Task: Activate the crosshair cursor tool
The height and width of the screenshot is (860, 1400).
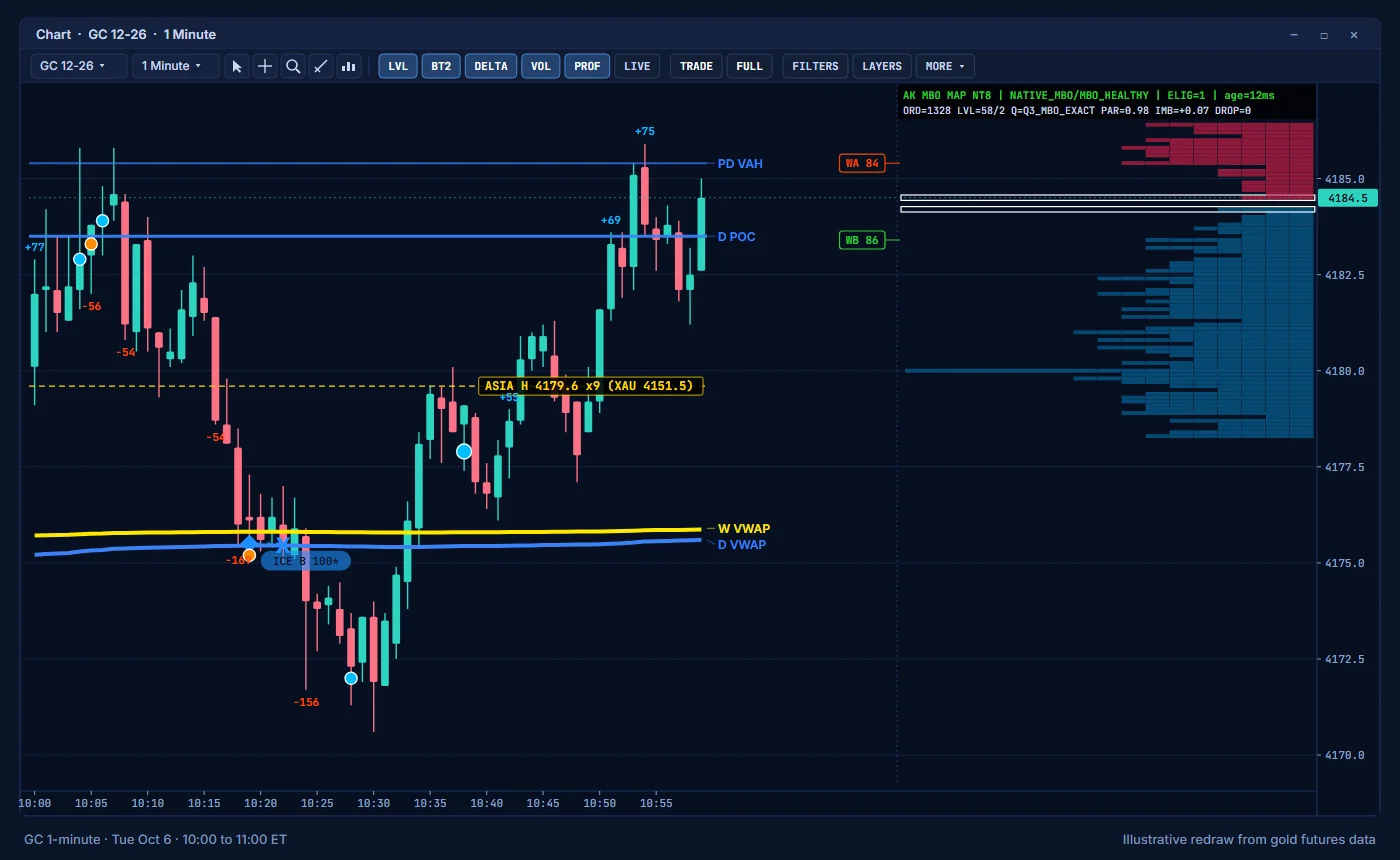Action: pos(265,66)
